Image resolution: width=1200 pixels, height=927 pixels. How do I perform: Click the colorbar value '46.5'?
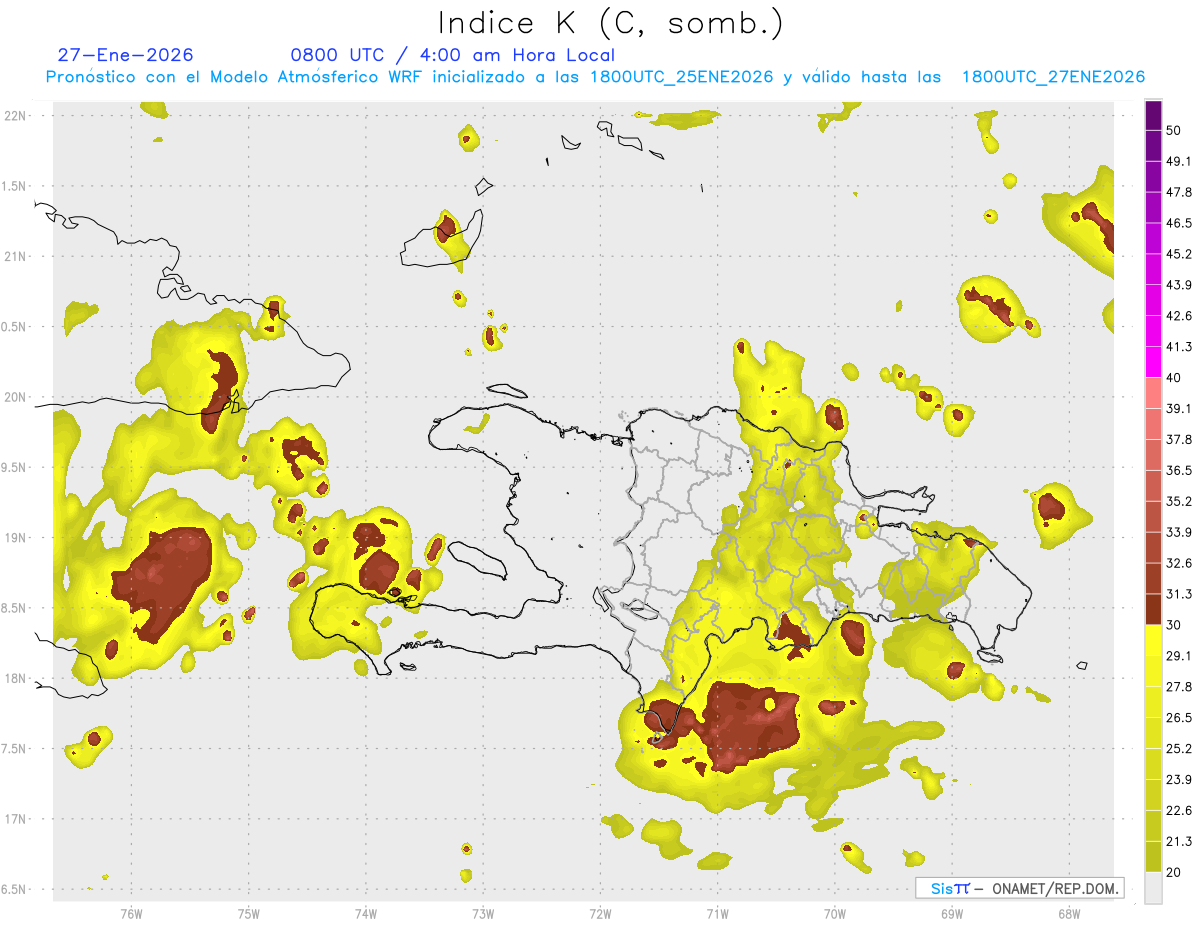1179,223
